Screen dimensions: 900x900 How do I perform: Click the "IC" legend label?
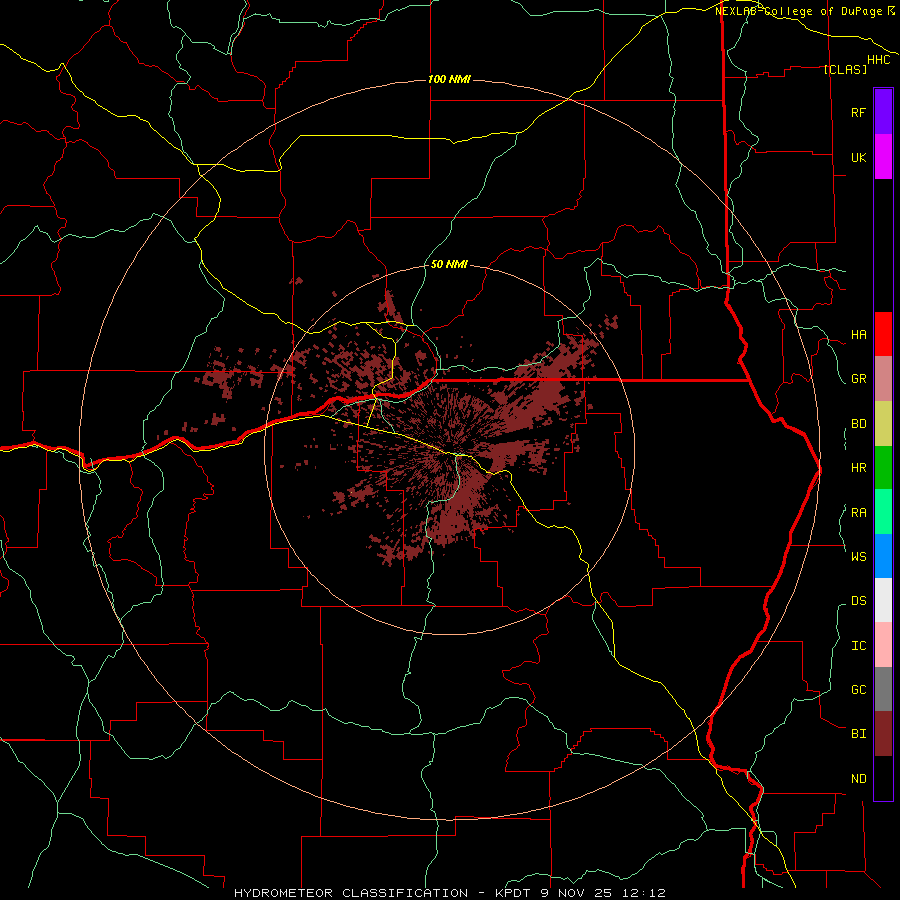[x=858, y=646]
